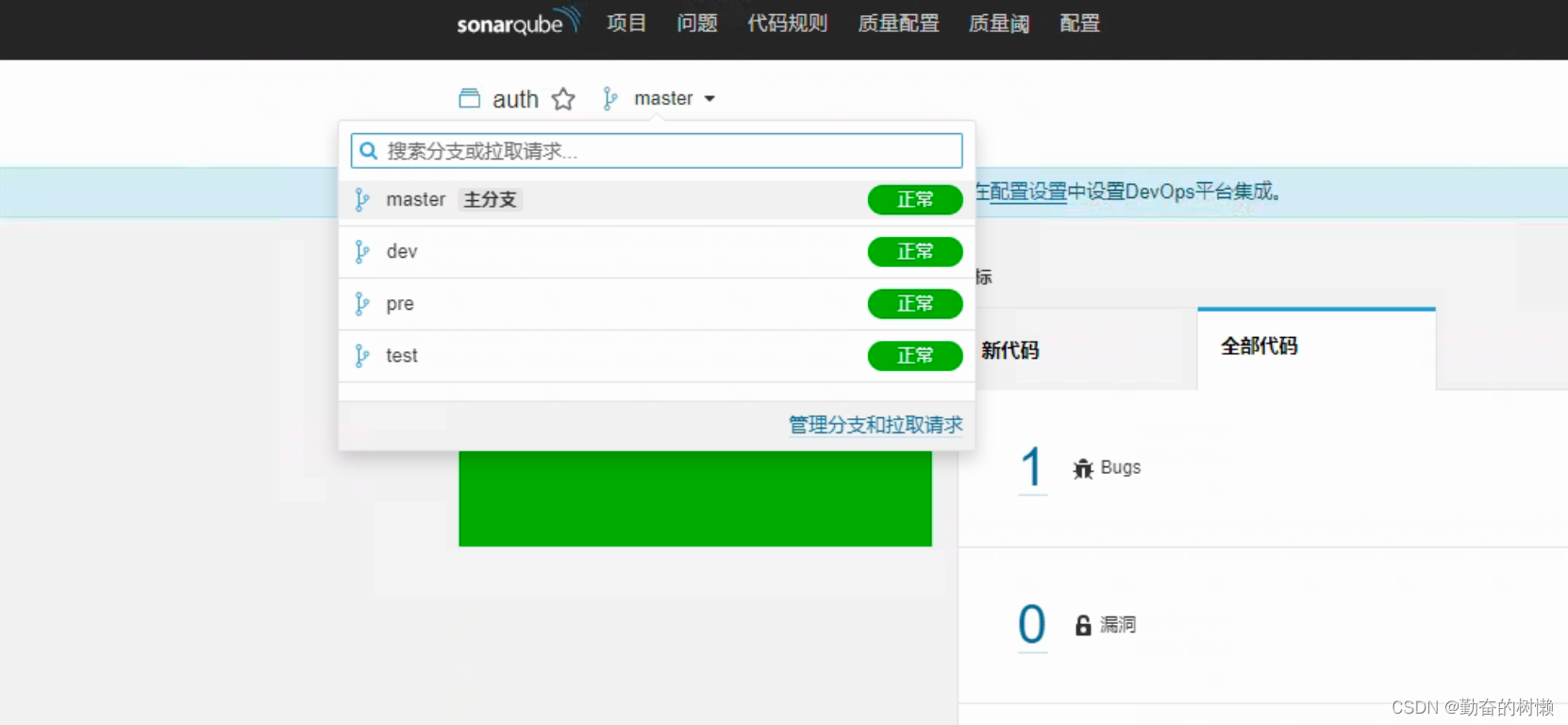
Task: Open the 代码规则 menu
Action: click(787, 23)
